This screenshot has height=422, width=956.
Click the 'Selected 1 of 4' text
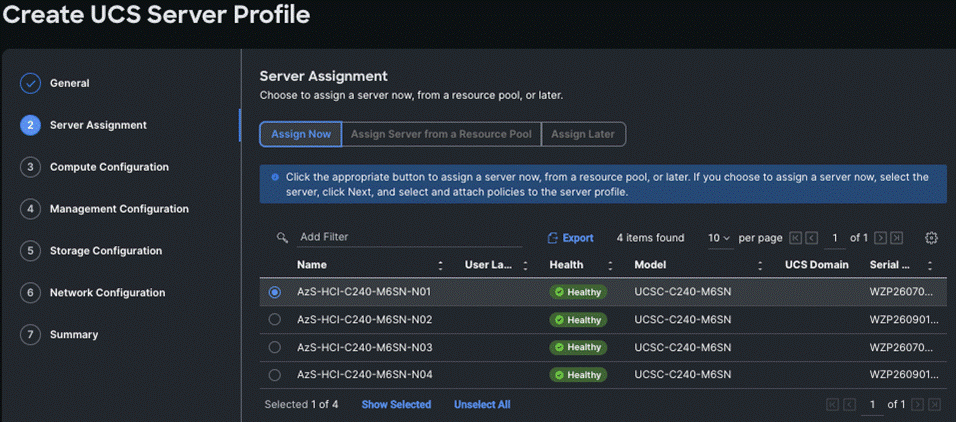(x=301, y=404)
